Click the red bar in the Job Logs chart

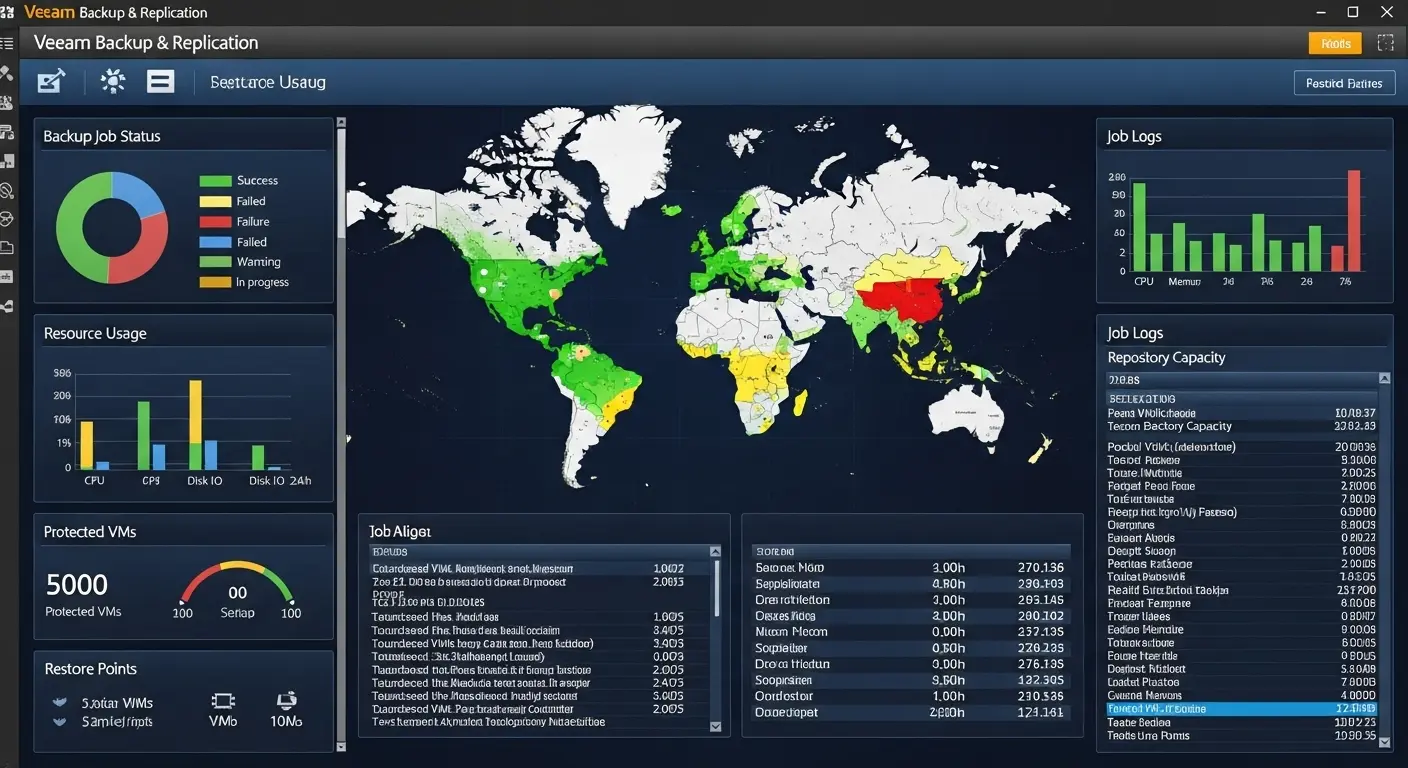1354,220
